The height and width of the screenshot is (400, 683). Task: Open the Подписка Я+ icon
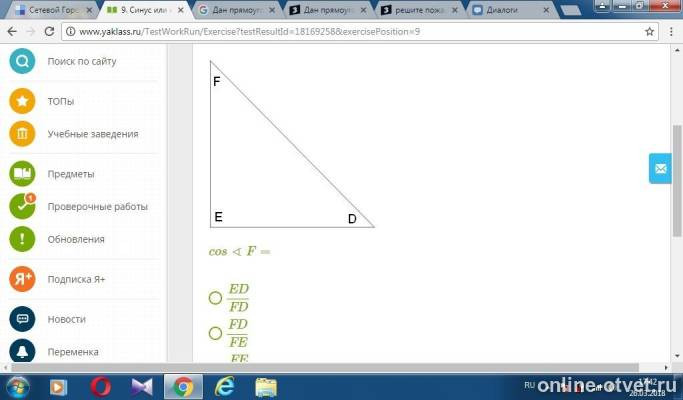pos(22,279)
